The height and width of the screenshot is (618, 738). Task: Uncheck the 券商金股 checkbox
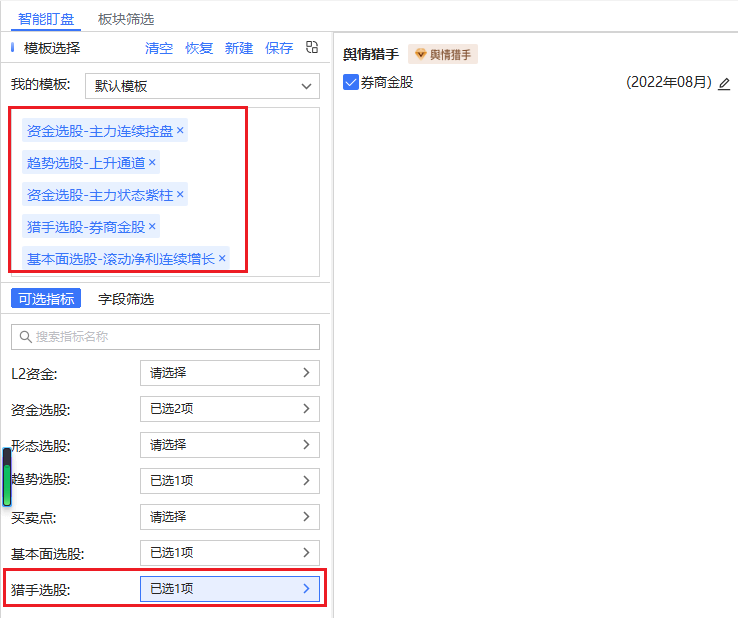pyautogui.click(x=351, y=82)
